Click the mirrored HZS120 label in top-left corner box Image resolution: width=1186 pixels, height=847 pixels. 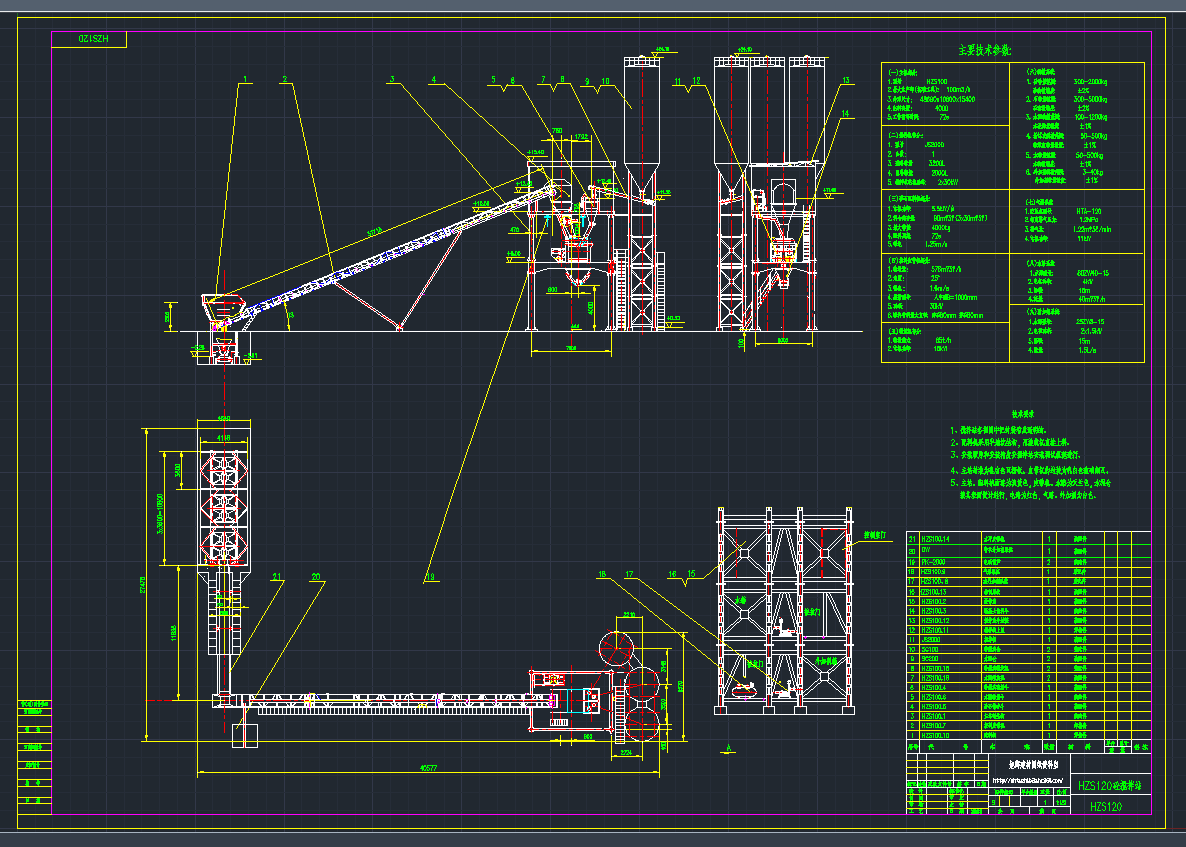click(93, 38)
